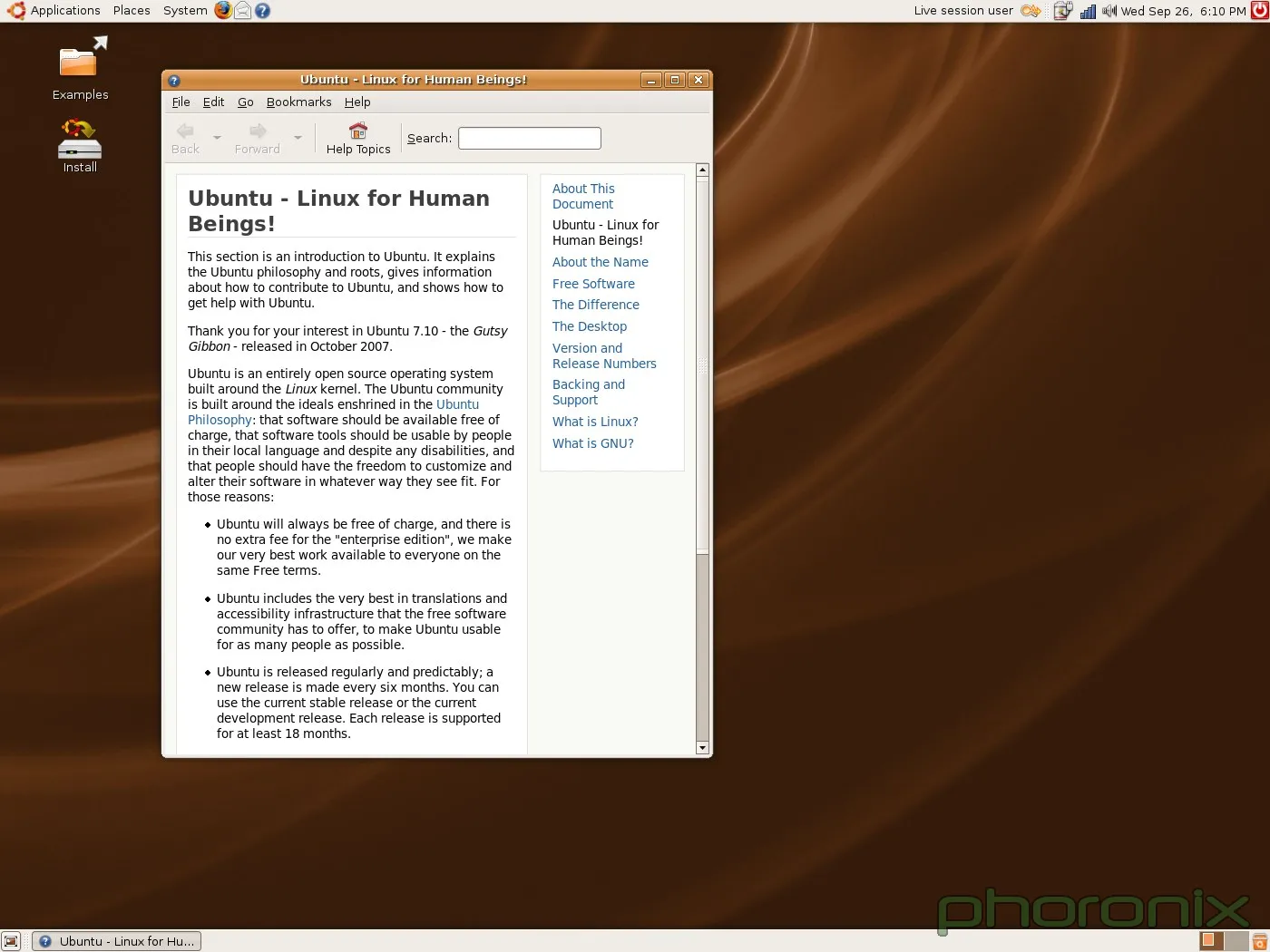Screen dimensions: 1270x952
Task: Open the About the Name link
Action: (601, 262)
